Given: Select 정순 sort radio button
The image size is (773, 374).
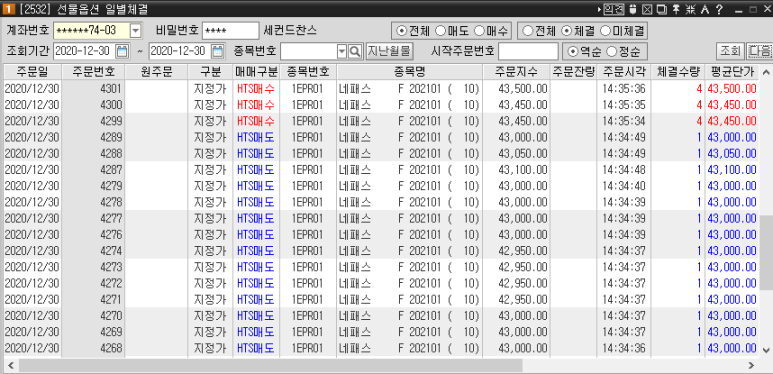Looking at the screenshot, I should point(612,51).
